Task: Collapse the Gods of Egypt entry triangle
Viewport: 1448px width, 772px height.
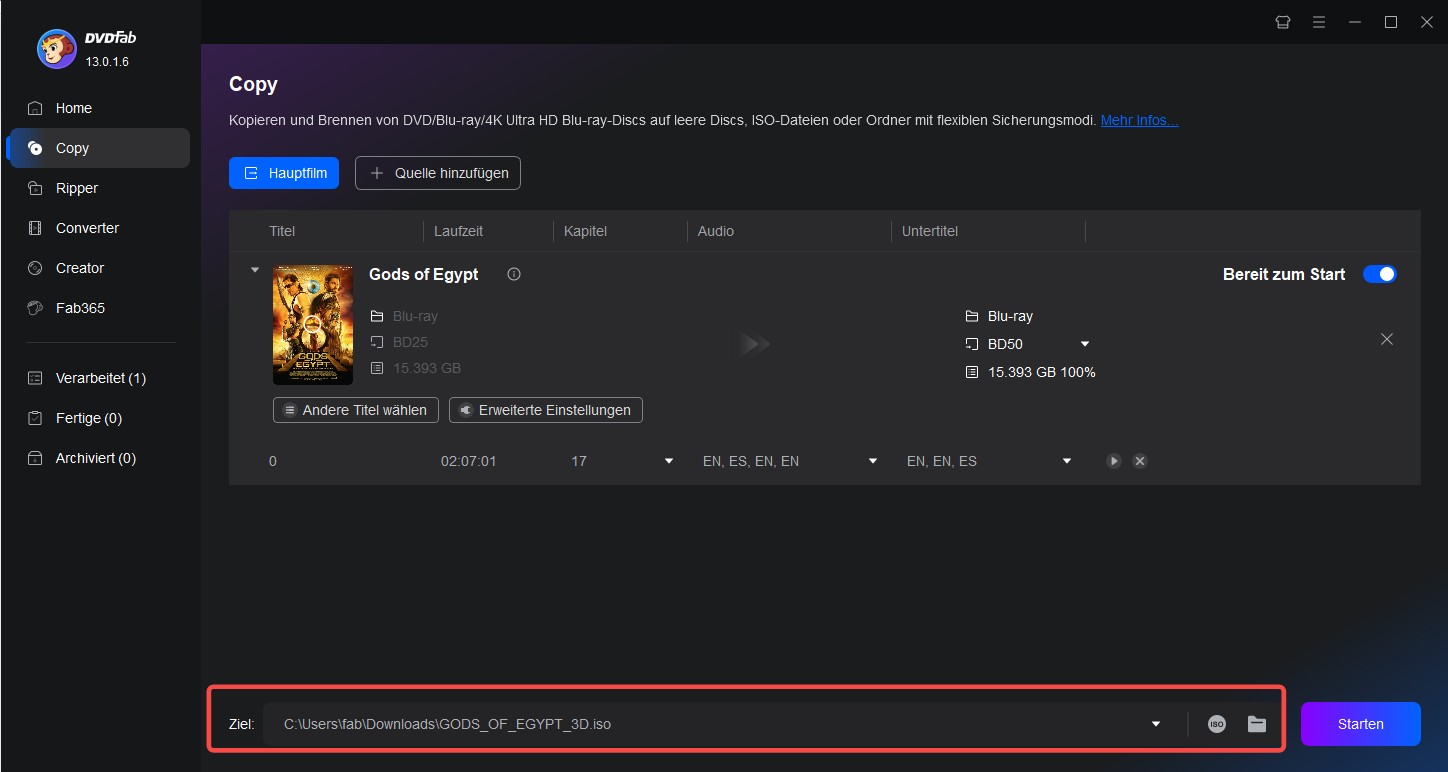Action: (x=254, y=270)
